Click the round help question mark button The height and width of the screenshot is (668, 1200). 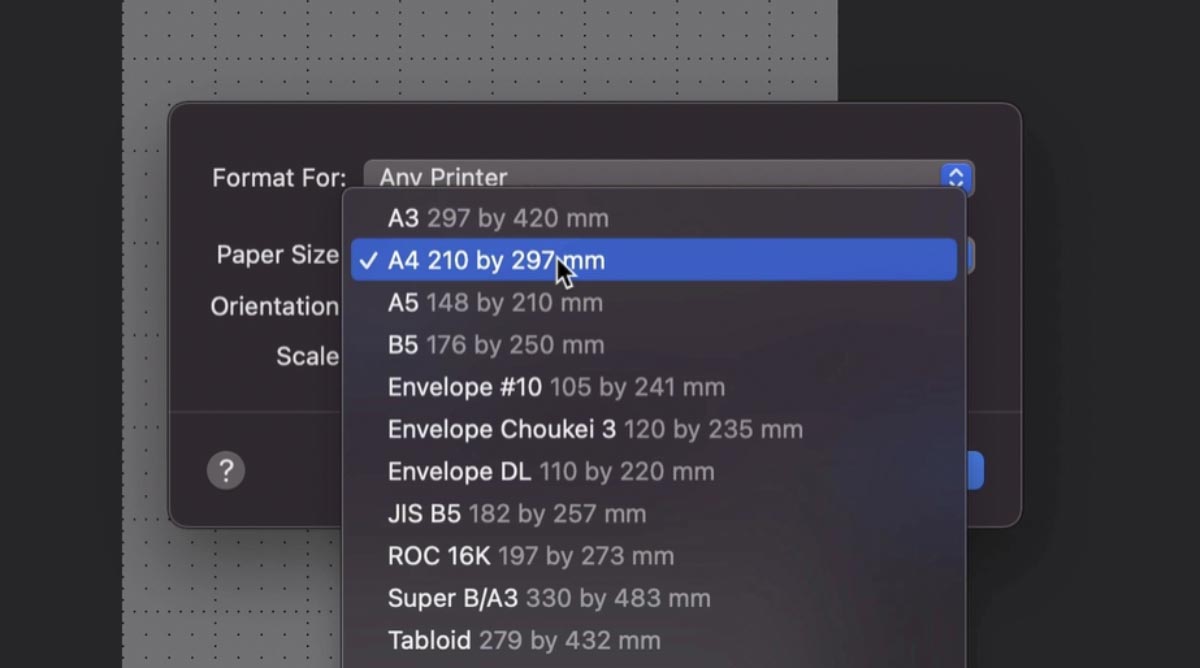click(x=226, y=470)
